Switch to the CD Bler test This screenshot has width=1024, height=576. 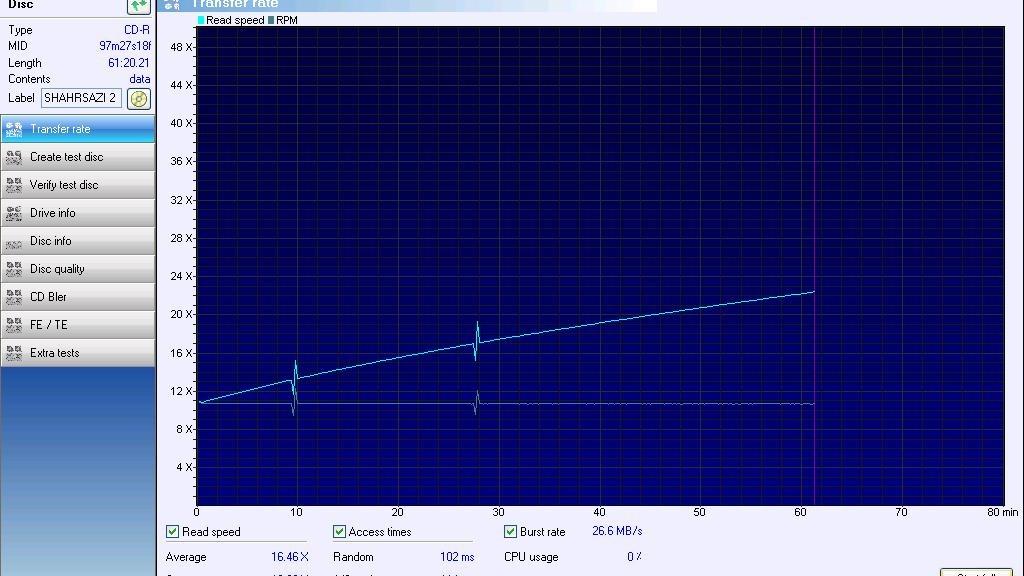pos(48,297)
